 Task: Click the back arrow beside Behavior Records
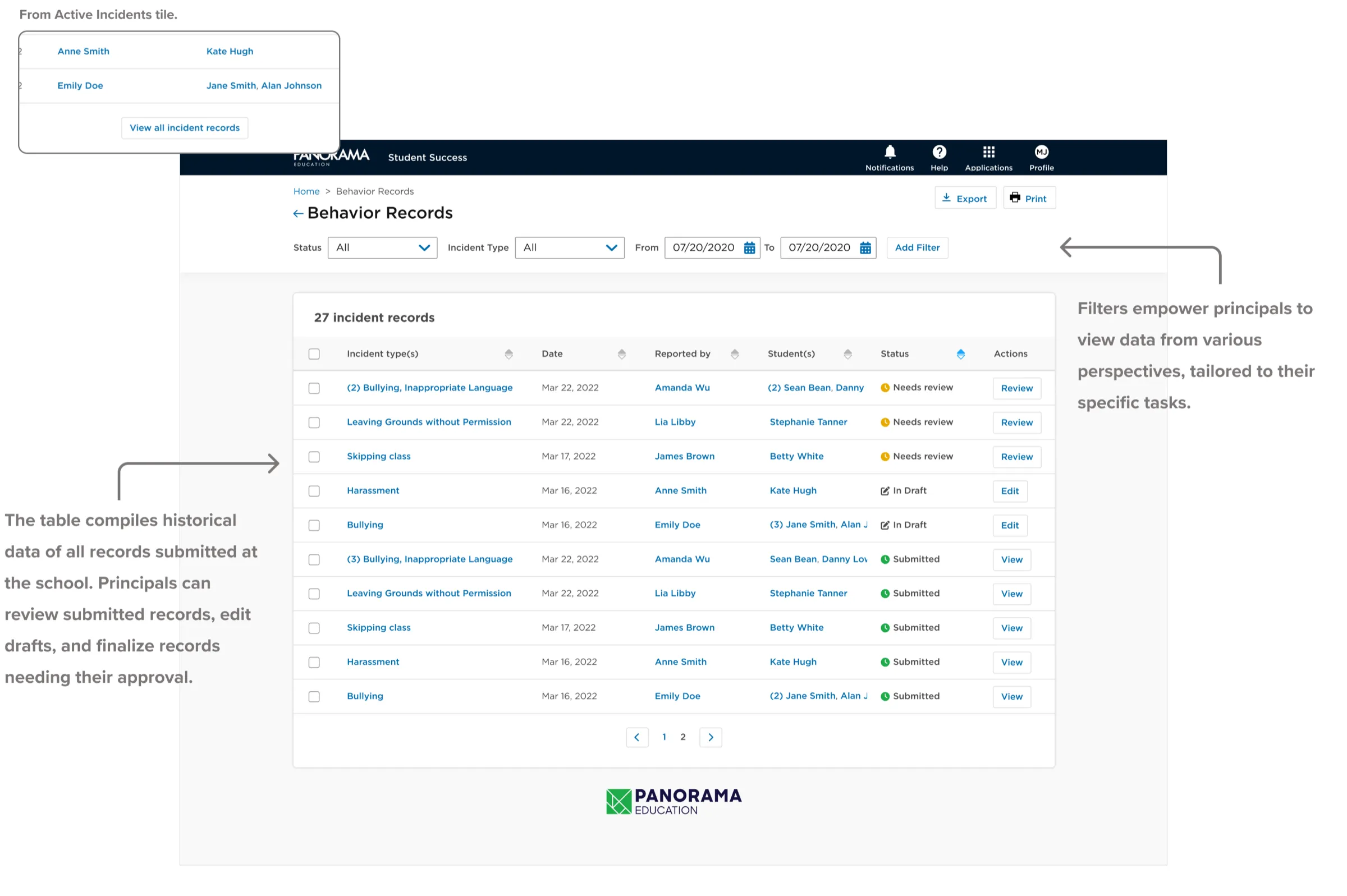(x=298, y=214)
